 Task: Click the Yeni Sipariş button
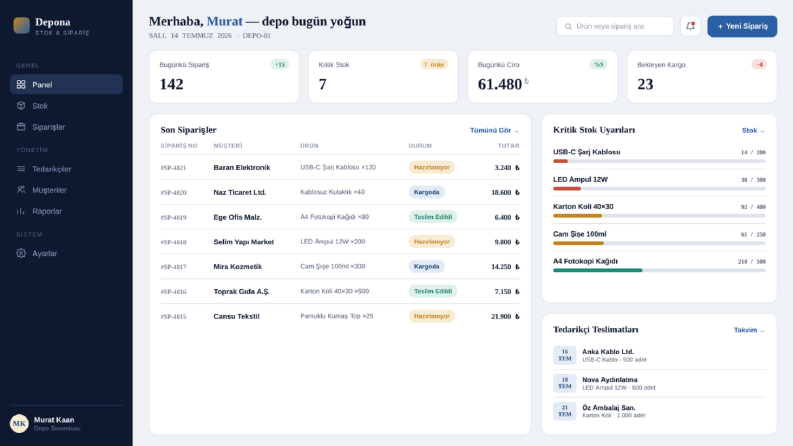click(x=742, y=26)
